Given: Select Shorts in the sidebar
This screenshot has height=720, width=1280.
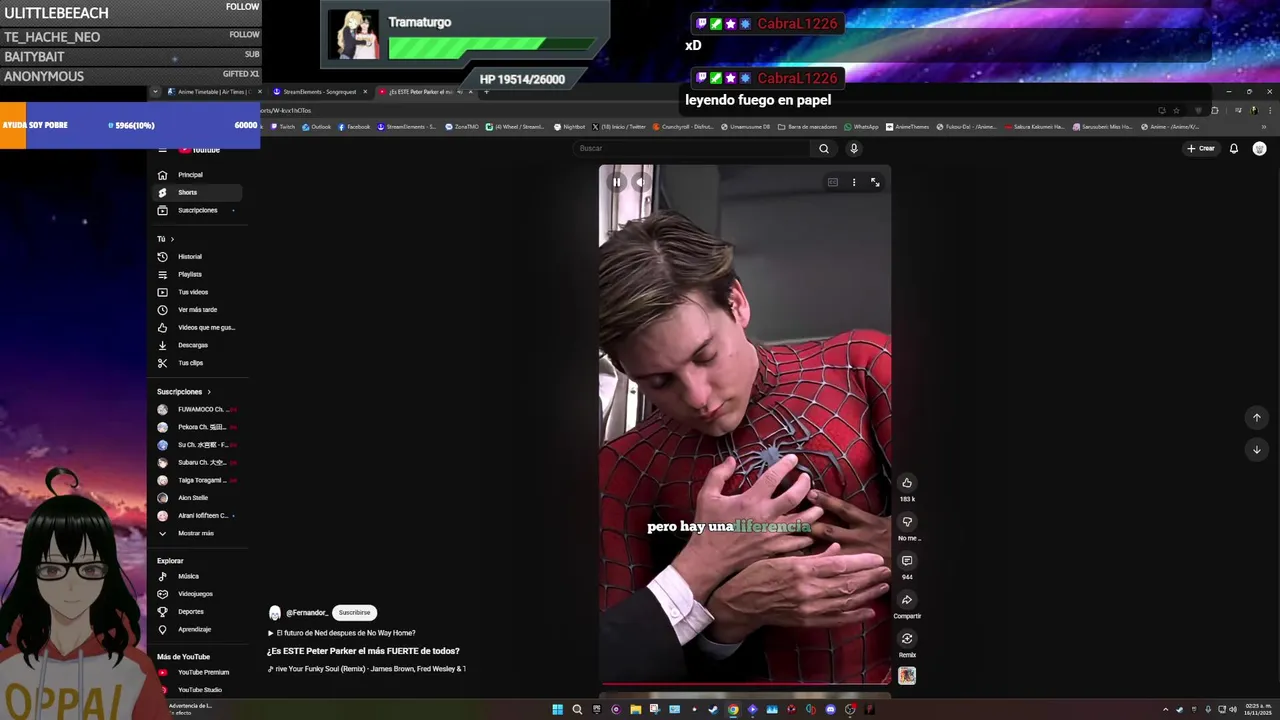Looking at the screenshot, I should pyautogui.click(x=197, y=192).
